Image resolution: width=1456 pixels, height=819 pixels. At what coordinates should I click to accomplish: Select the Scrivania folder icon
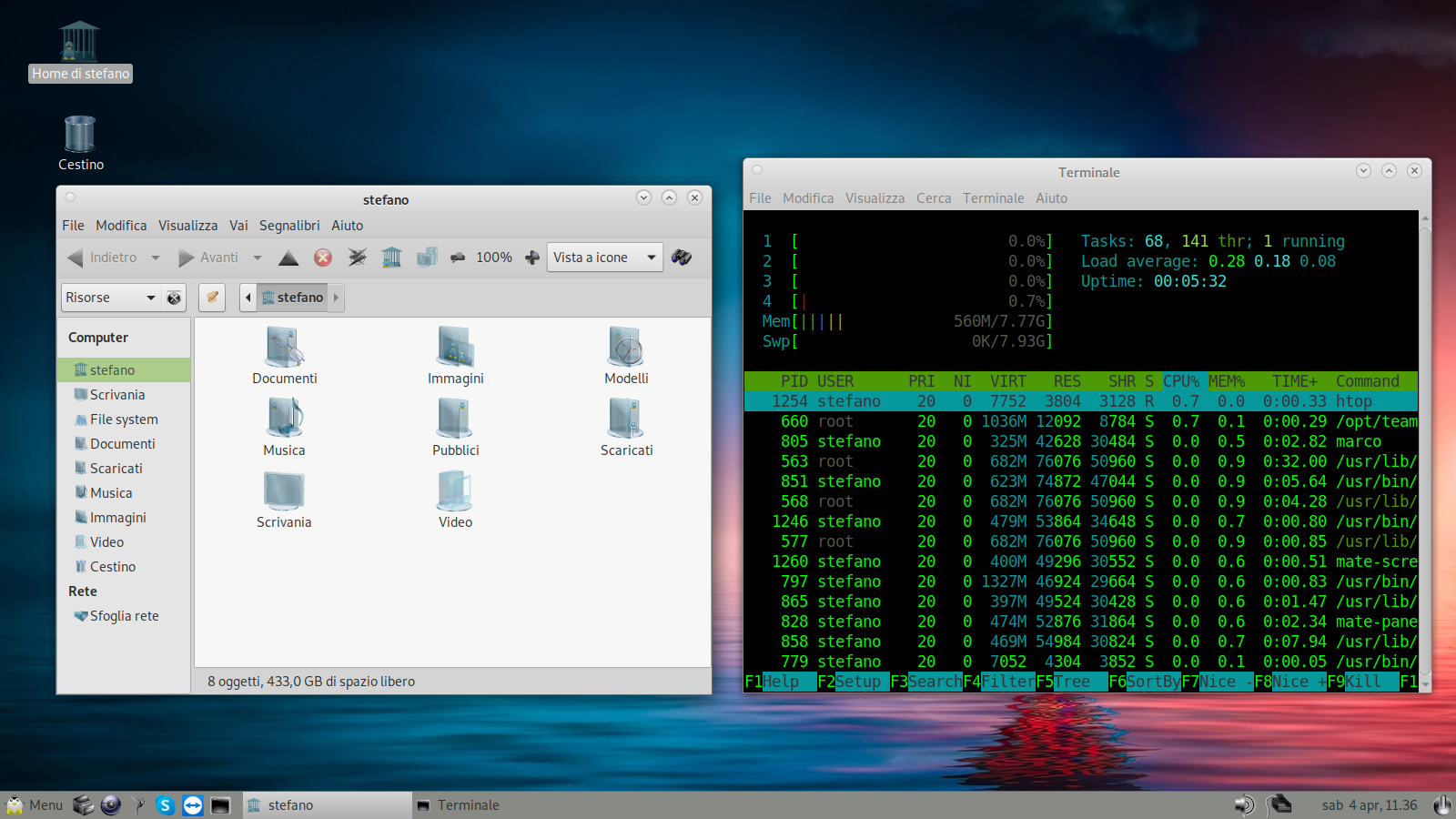tap(284, 500)
